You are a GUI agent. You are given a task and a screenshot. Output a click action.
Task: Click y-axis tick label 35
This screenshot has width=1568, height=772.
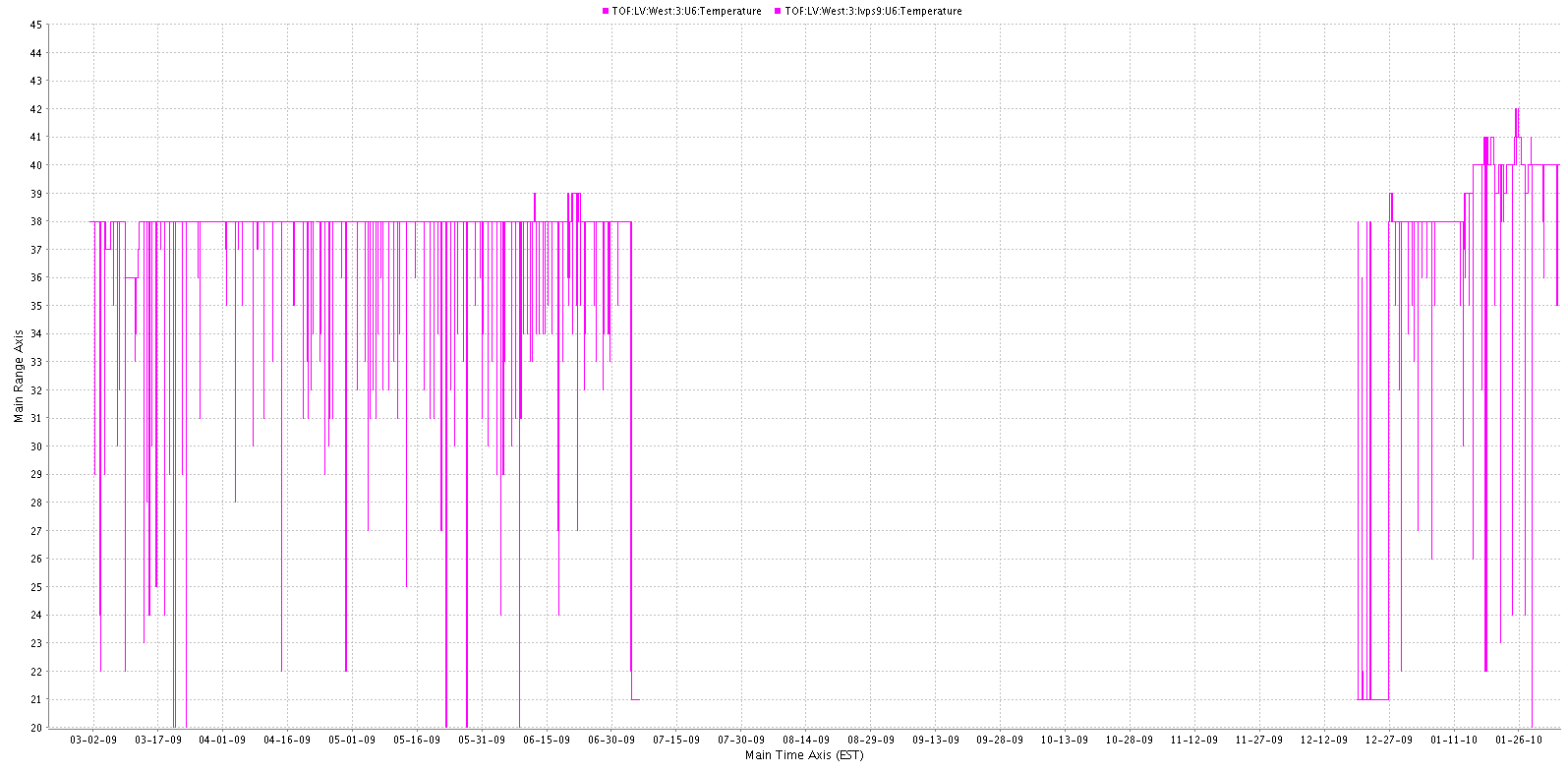pyautogui.click(x=35, y=306)
